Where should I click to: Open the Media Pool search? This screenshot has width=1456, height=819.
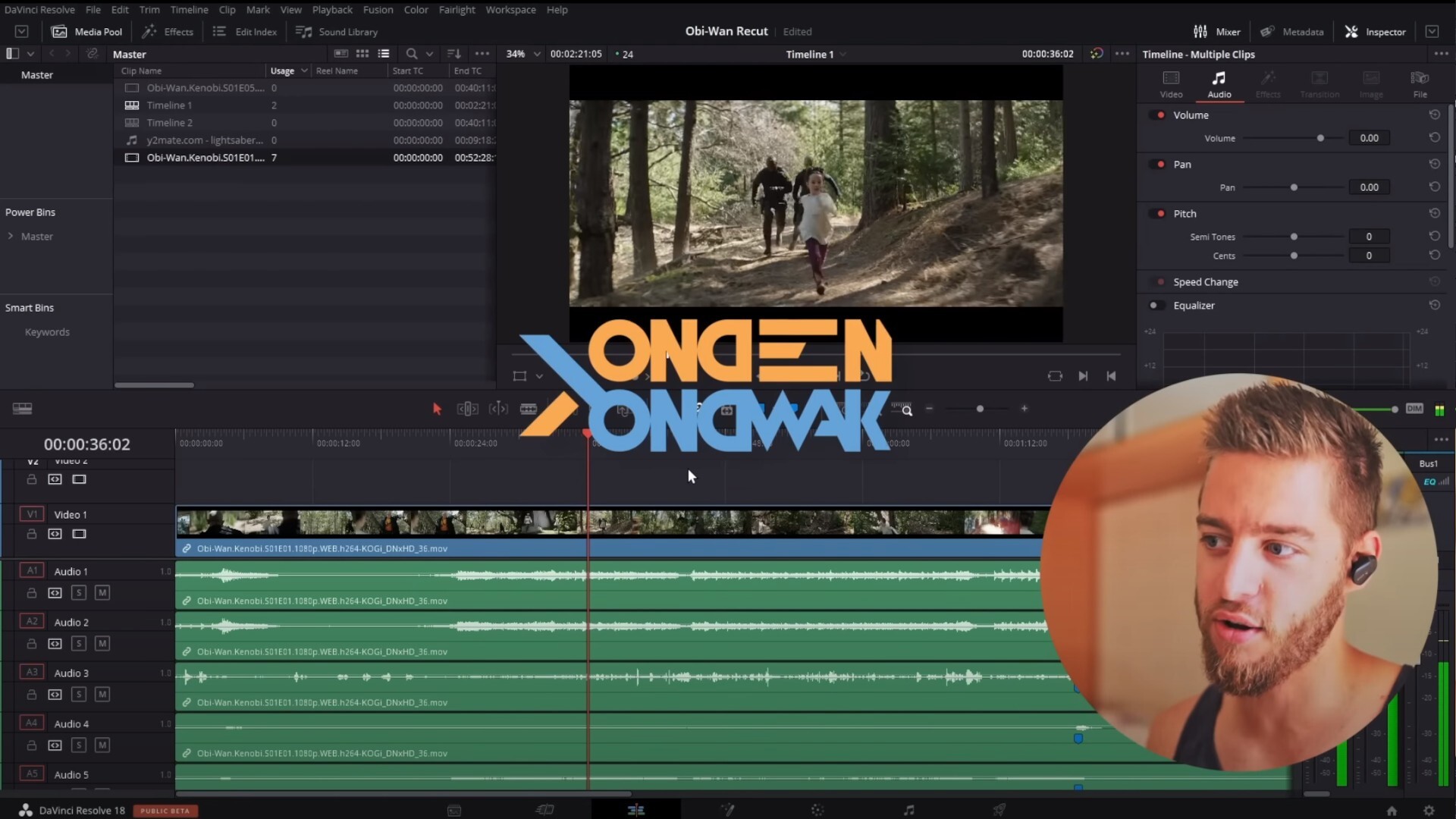click(411, 54)
